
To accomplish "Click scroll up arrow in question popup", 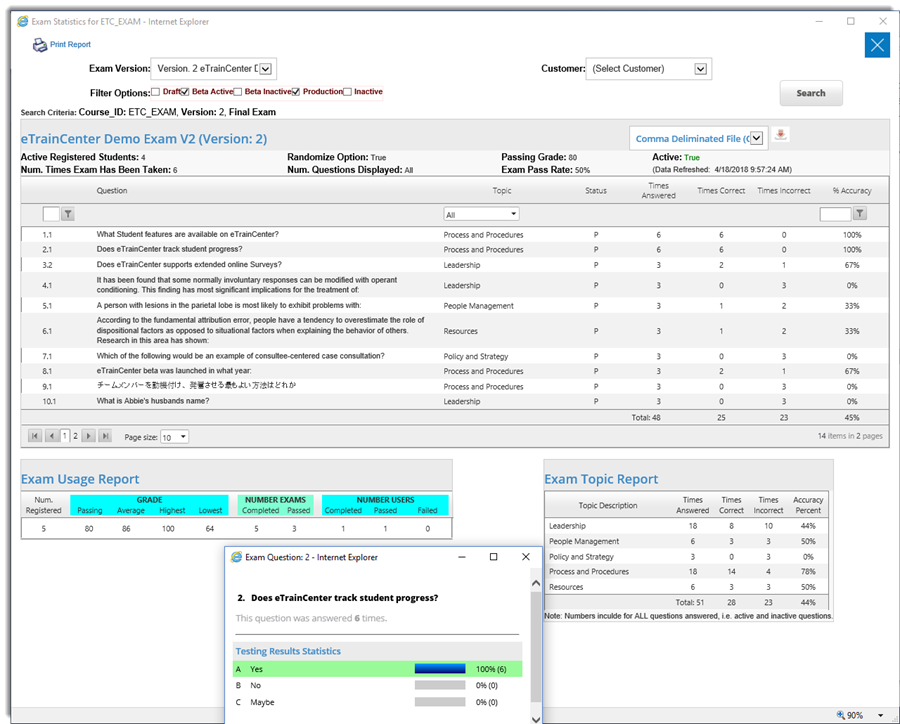I will point(536,583).
